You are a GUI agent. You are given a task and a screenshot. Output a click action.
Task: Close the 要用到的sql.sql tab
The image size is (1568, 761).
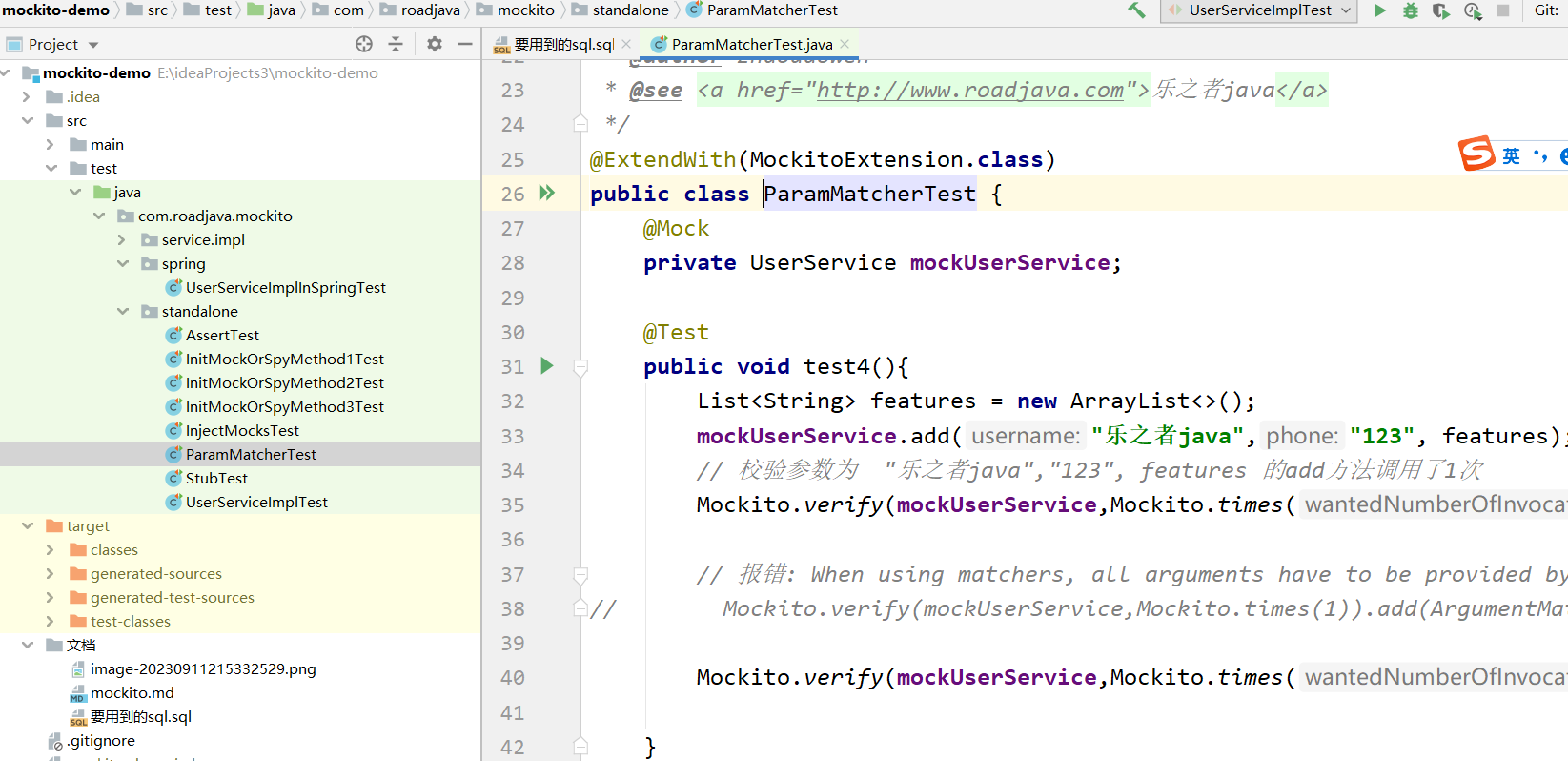click(x=626, y=44)
